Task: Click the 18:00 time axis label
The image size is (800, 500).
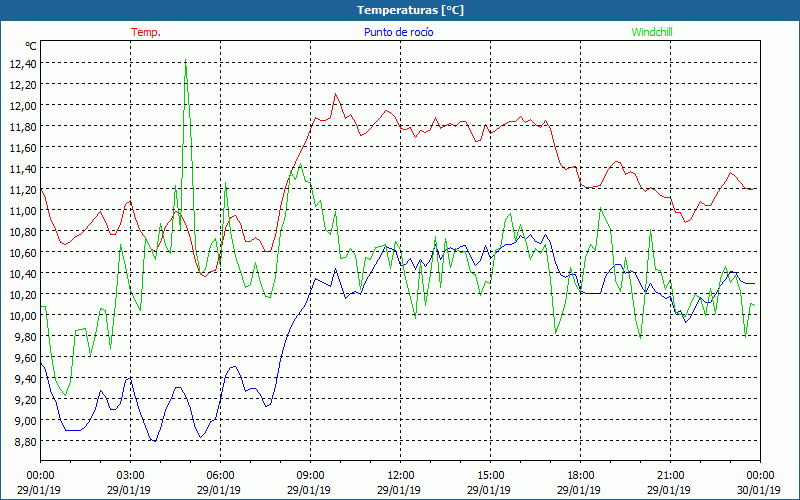Action: click(x=580, y=476)
